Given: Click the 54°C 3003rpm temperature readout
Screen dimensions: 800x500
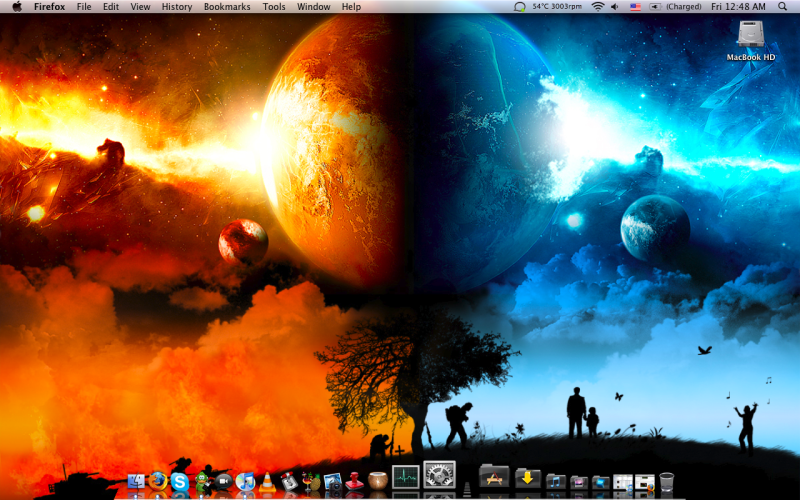Looking at the screenshot, I should (x=557, y=7).
